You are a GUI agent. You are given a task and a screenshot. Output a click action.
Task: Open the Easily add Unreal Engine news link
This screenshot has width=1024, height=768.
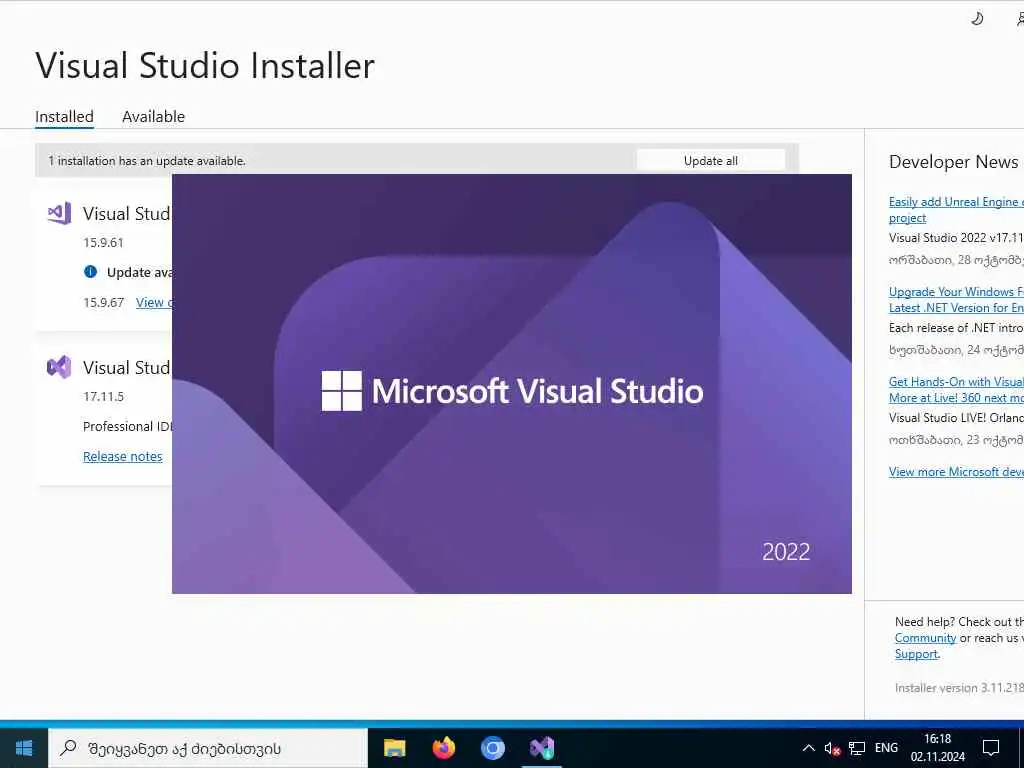pyautogui.click(x=956, y=210)
